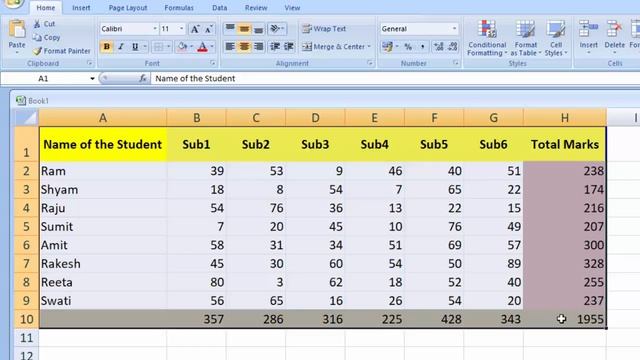
Task: Click Decrease Decimal
Action: (453, 47)
